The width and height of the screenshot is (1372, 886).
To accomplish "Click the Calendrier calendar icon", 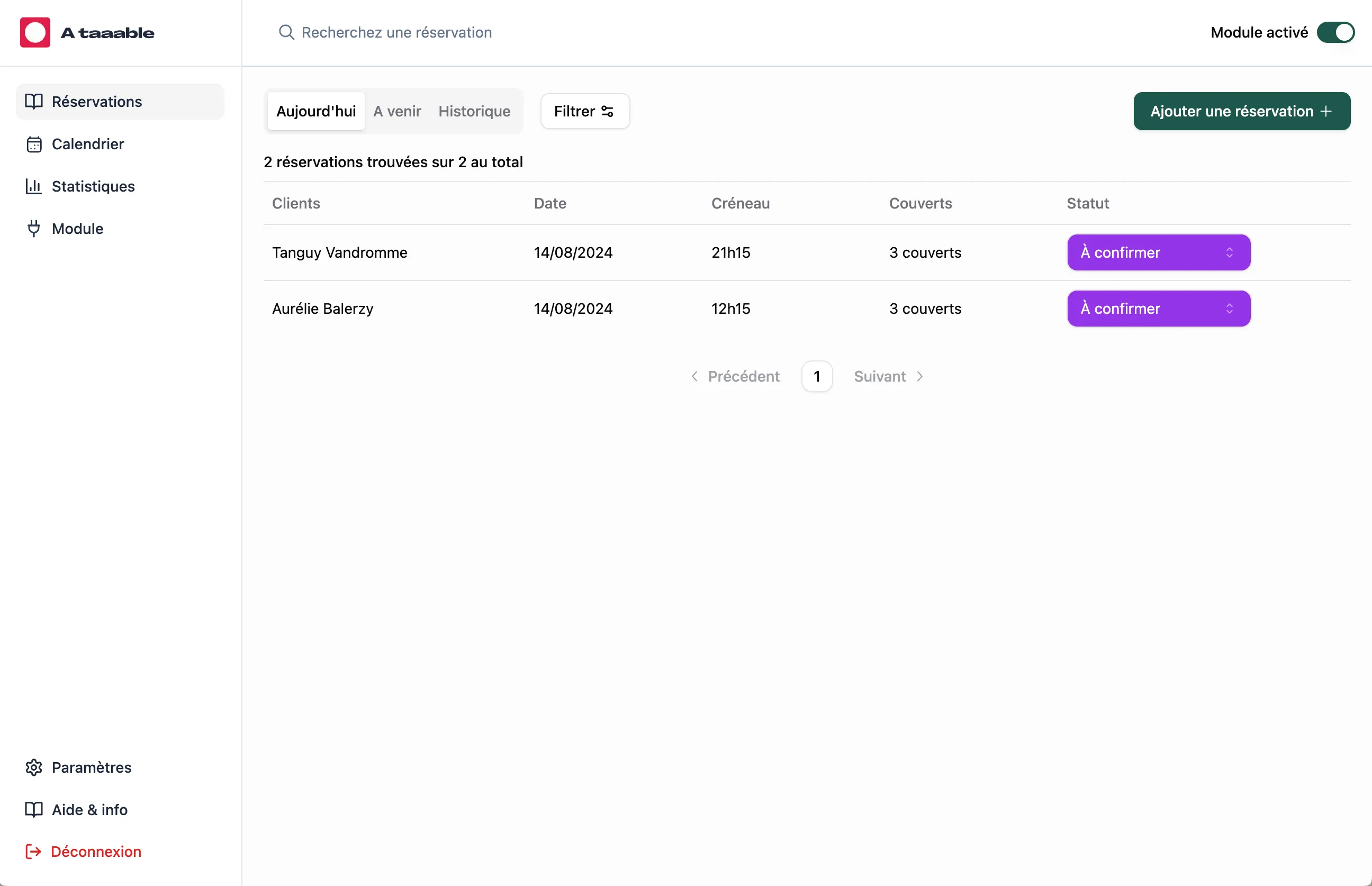I will pos(34,144).
